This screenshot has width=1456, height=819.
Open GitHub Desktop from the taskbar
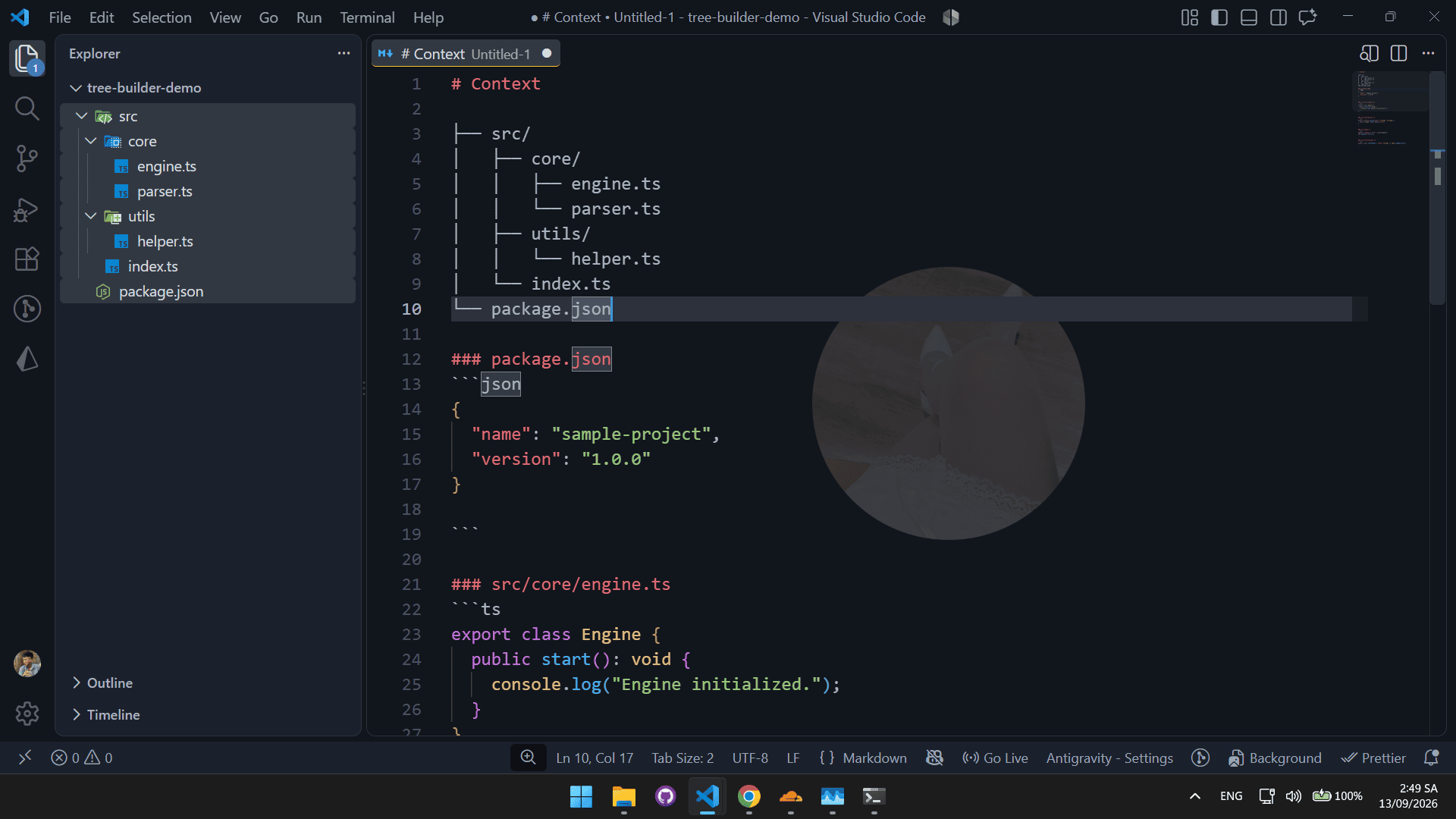[x=666, y=796]
